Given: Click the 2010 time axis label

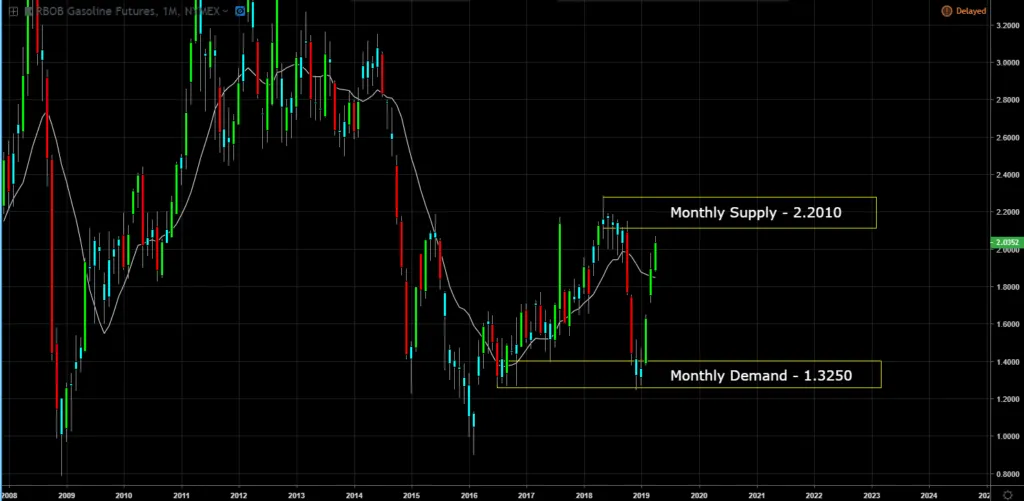Looking at the screenshot, I should coord(123,494).
